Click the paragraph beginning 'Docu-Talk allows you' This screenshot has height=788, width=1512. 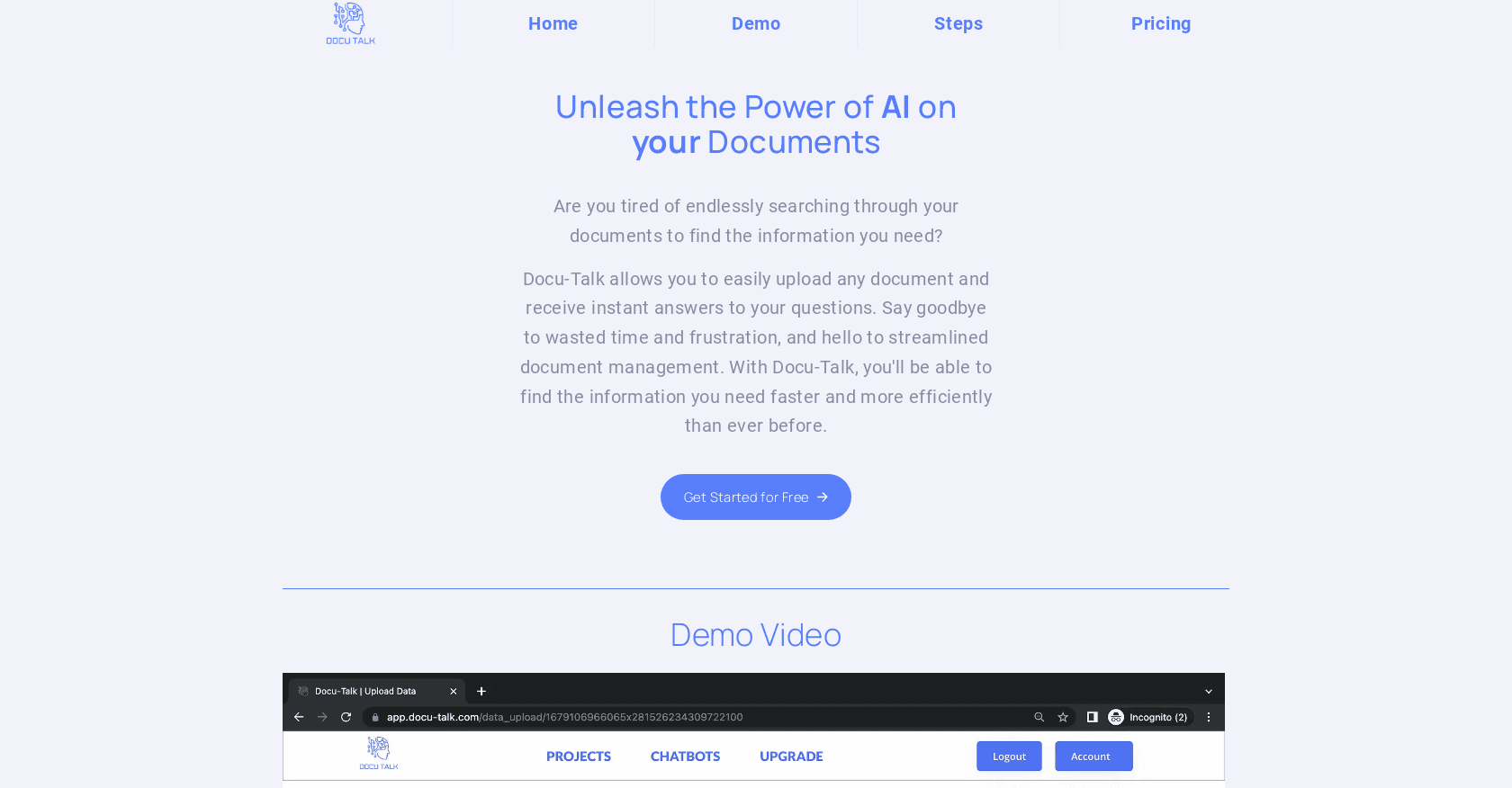(x=756, y=353)
